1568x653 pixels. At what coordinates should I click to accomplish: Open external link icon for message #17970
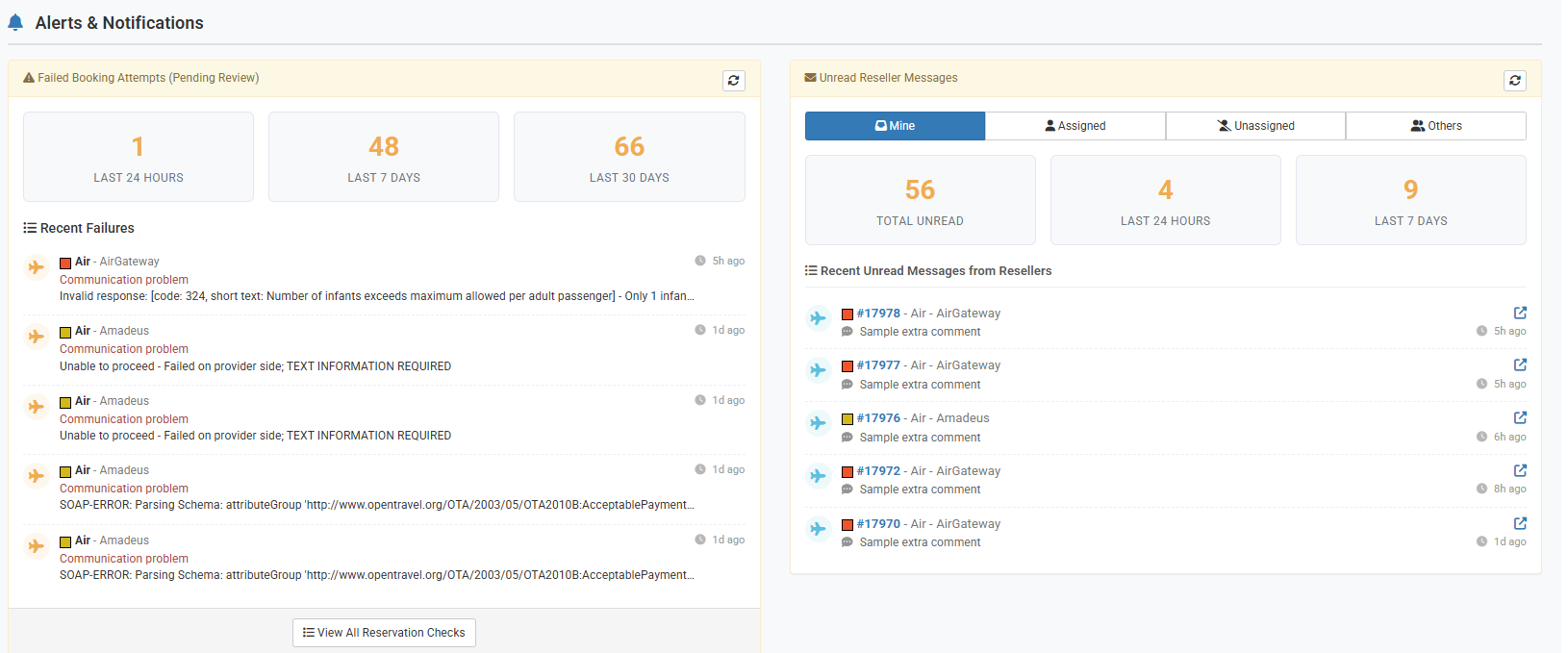pyautogui.click(x=1520, y=523)
